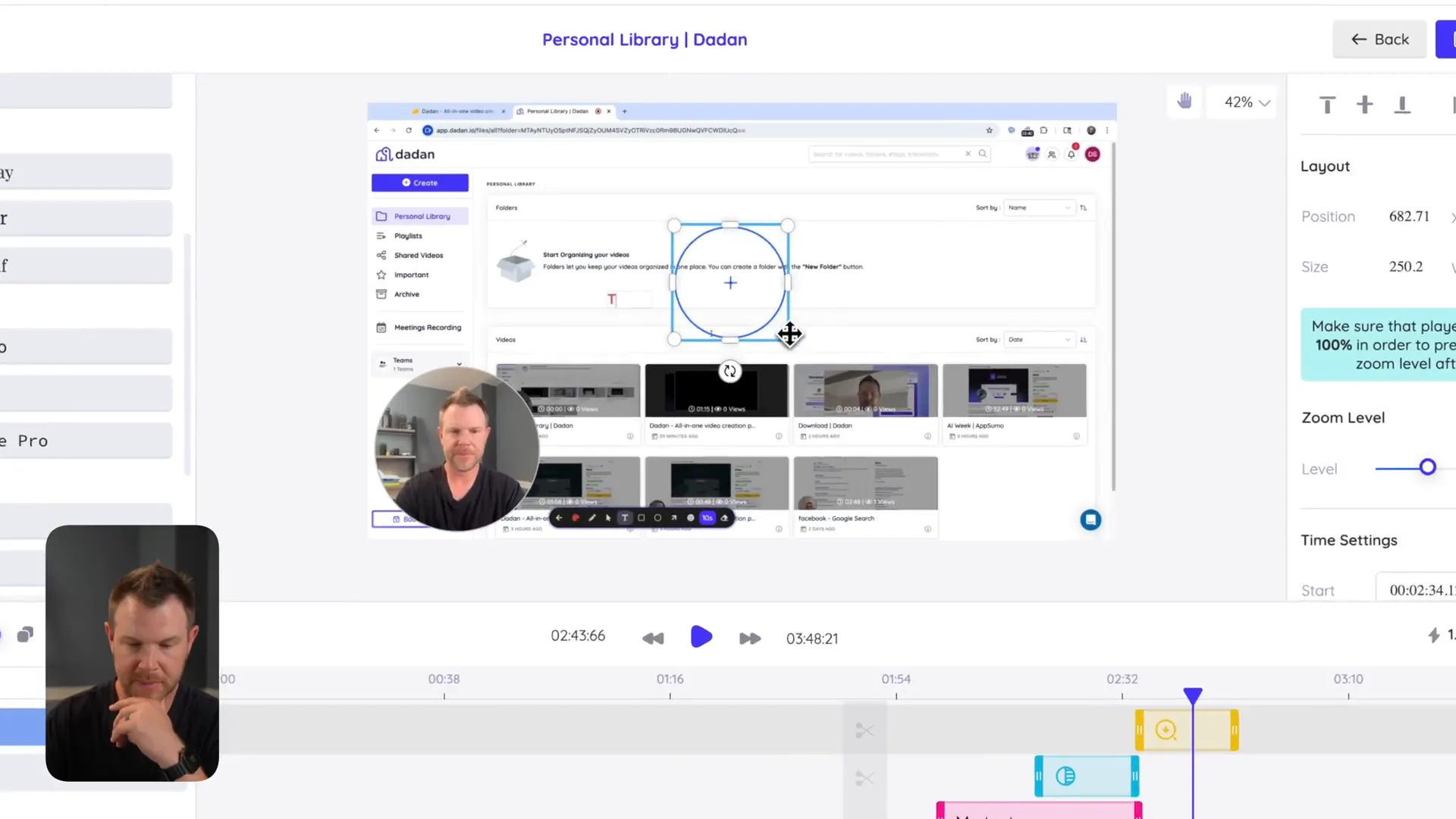Open the 42% canvas zoom dropdown
The width and height of the screenshot is (1456, 819).
(1247, 102)
